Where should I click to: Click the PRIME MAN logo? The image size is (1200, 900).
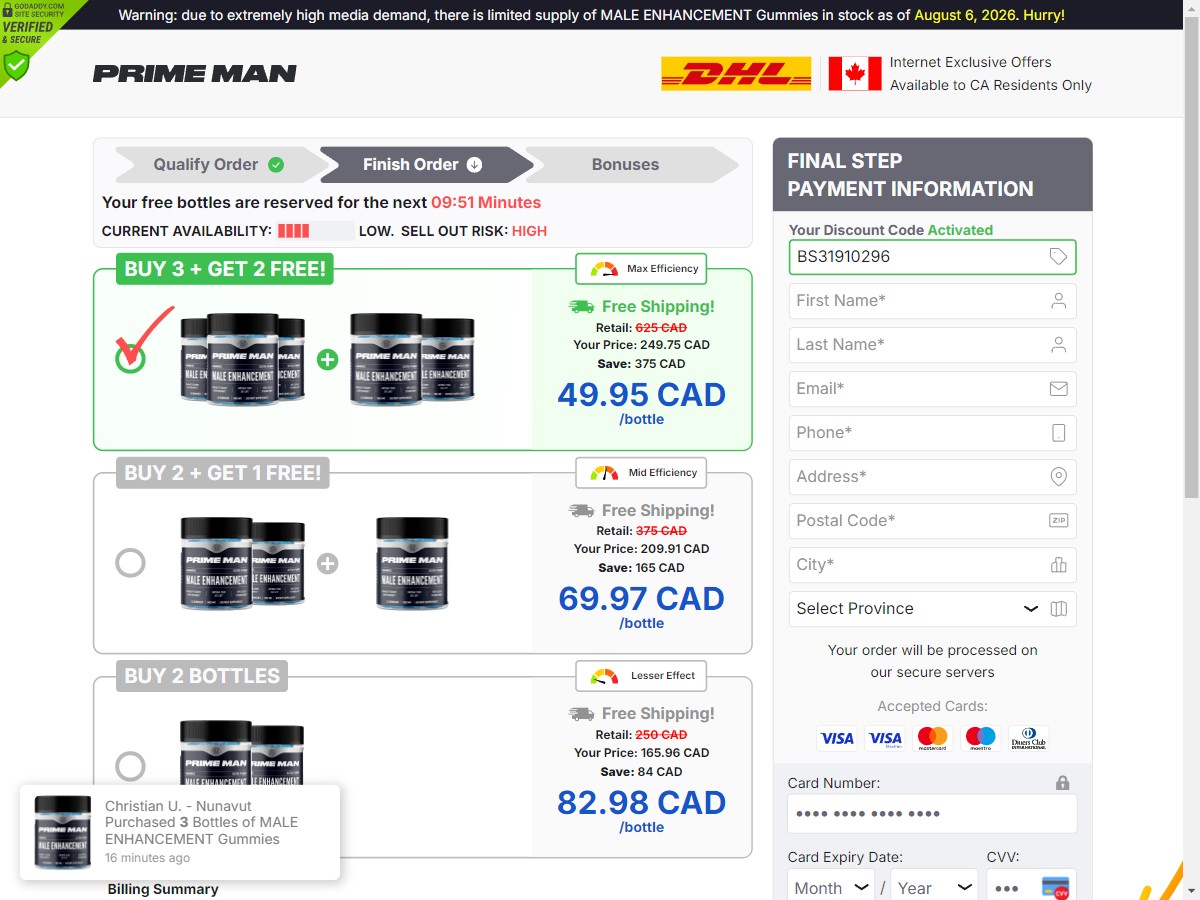click(x=195, y=73)
